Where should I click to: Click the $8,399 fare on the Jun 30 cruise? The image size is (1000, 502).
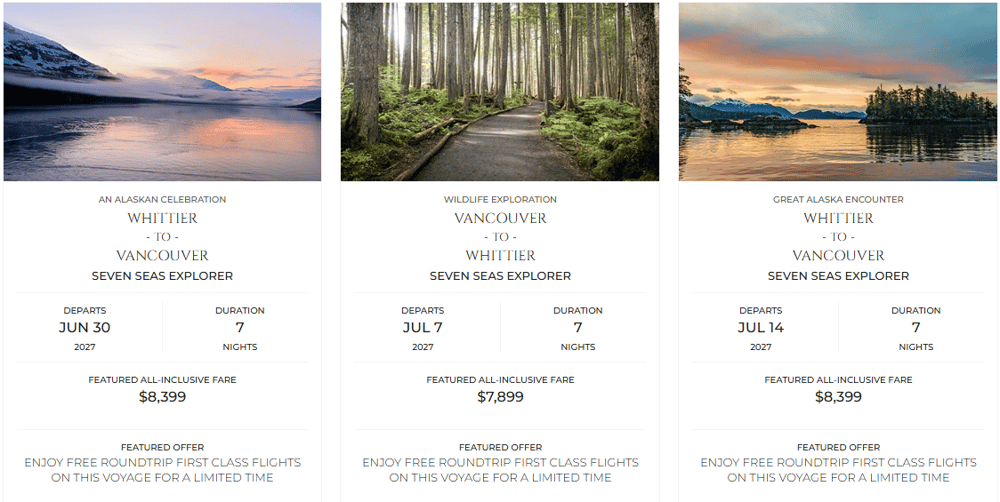(162, 397)
